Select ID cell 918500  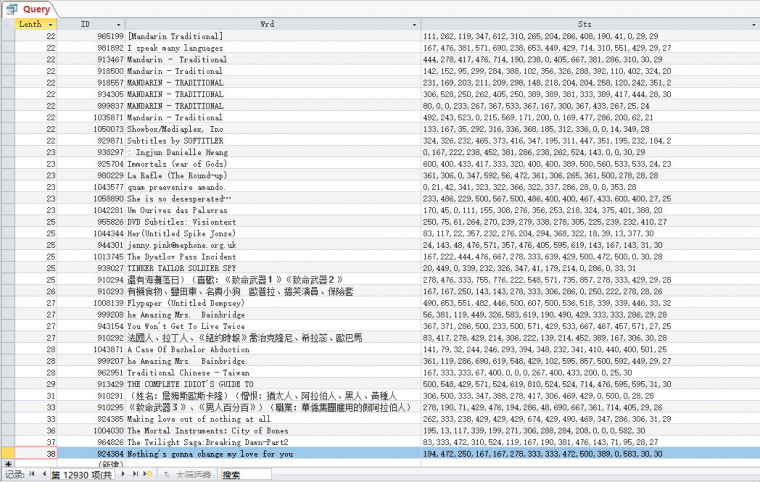point(91,71)
